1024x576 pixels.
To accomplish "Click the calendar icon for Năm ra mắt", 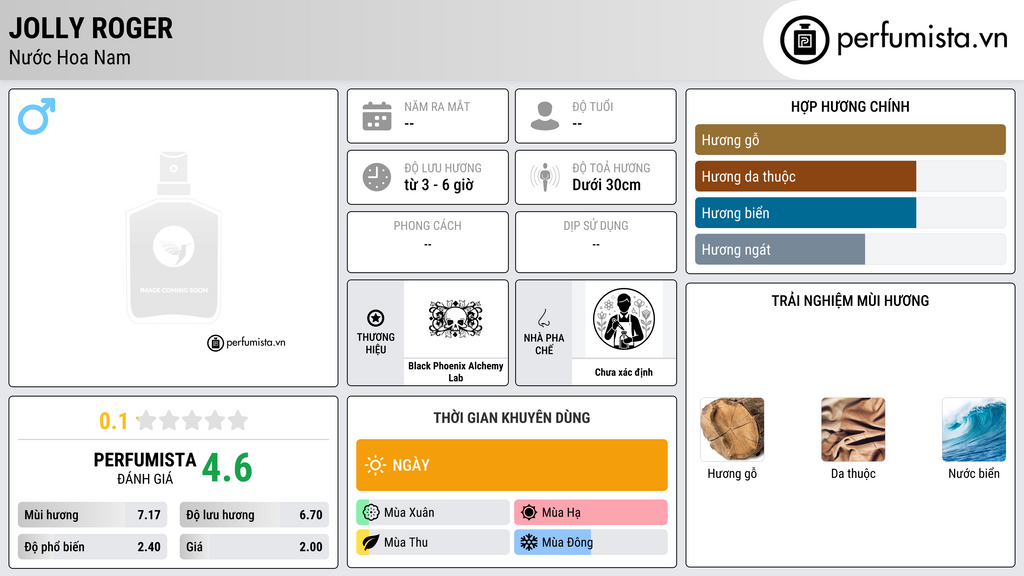I will (377, 116).
